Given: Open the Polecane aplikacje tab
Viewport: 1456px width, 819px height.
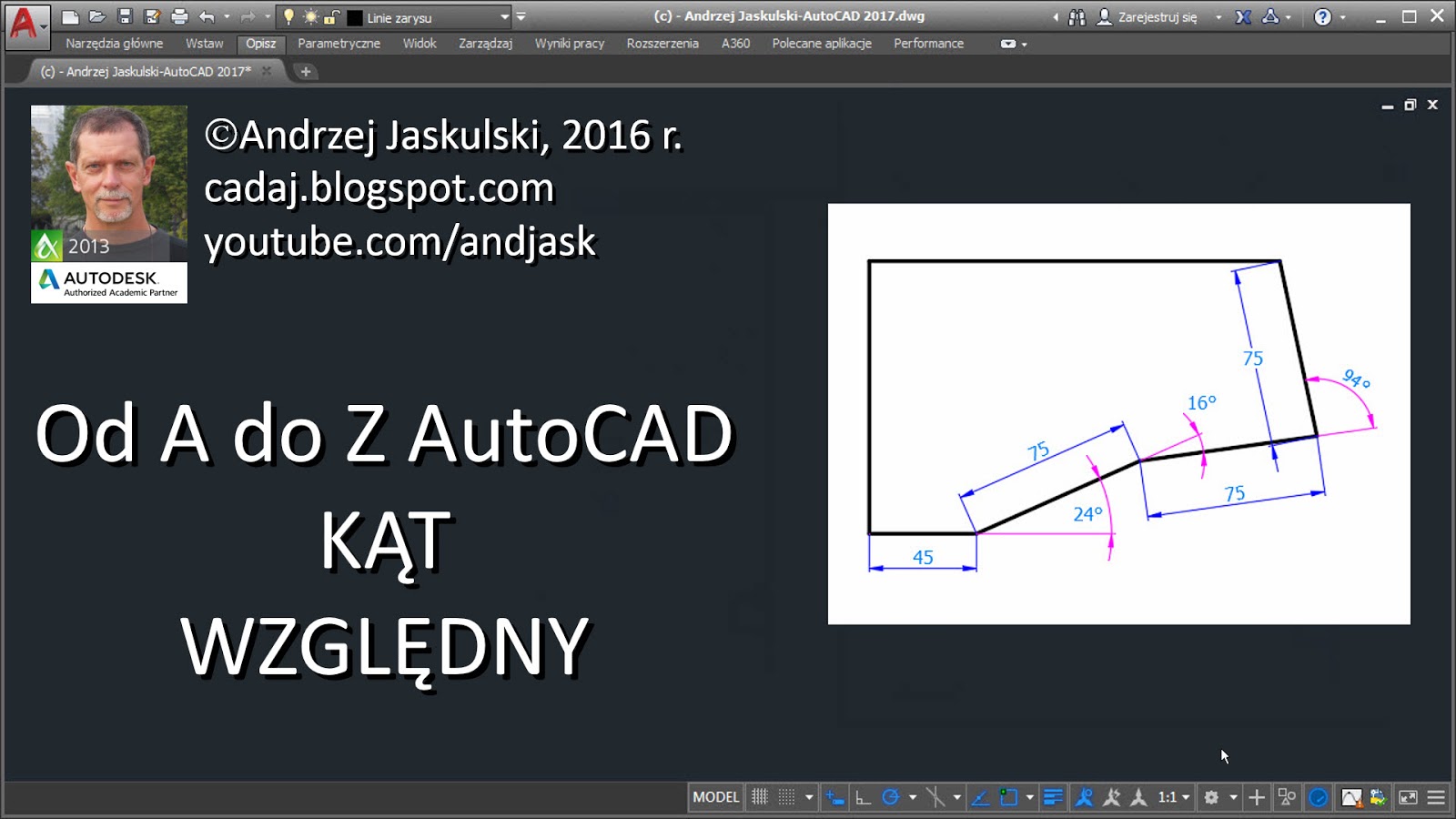Looking at the screenshot, I should pos(822,44).
